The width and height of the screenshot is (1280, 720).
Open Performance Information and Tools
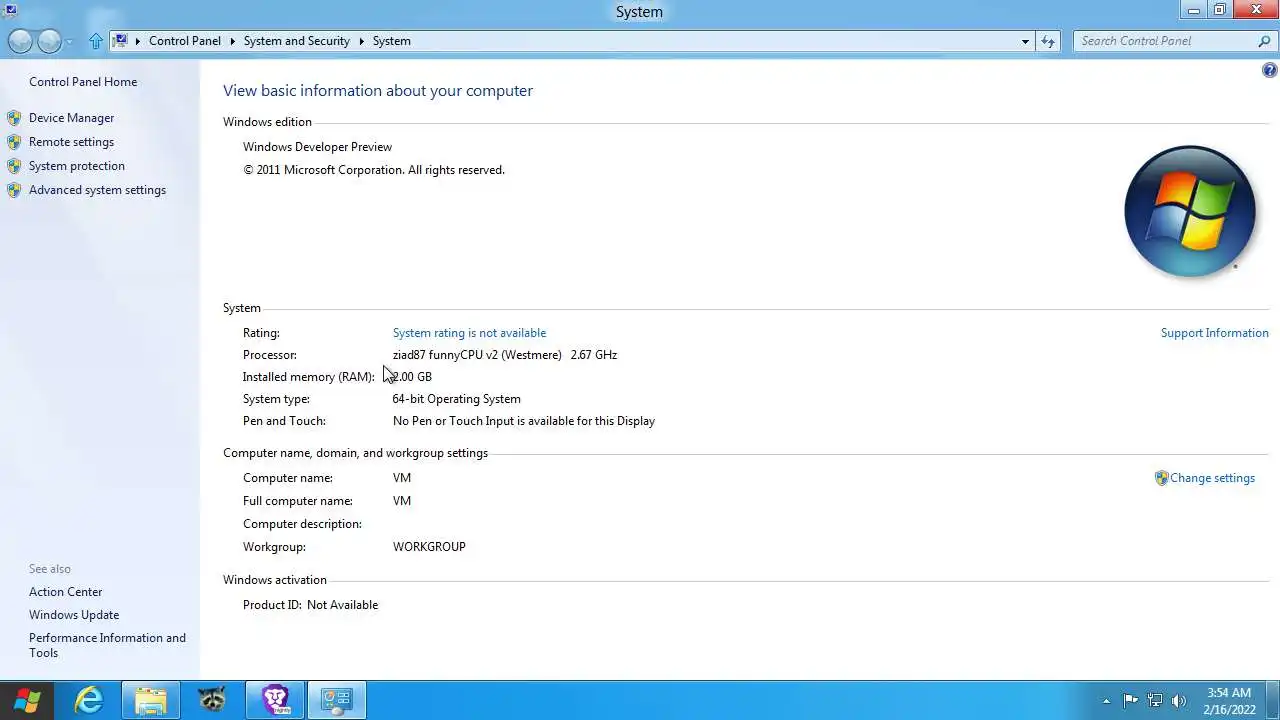[x=107, y=645]
